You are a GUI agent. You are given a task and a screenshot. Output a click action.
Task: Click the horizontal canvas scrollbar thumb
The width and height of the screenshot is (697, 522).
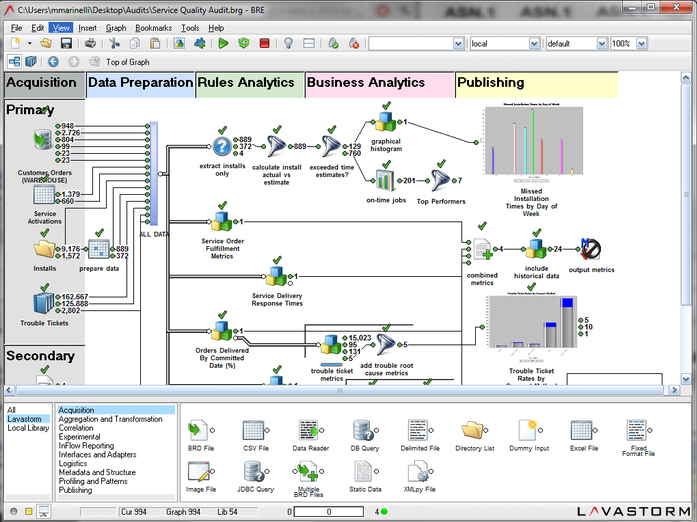click(x=340, y=390)
